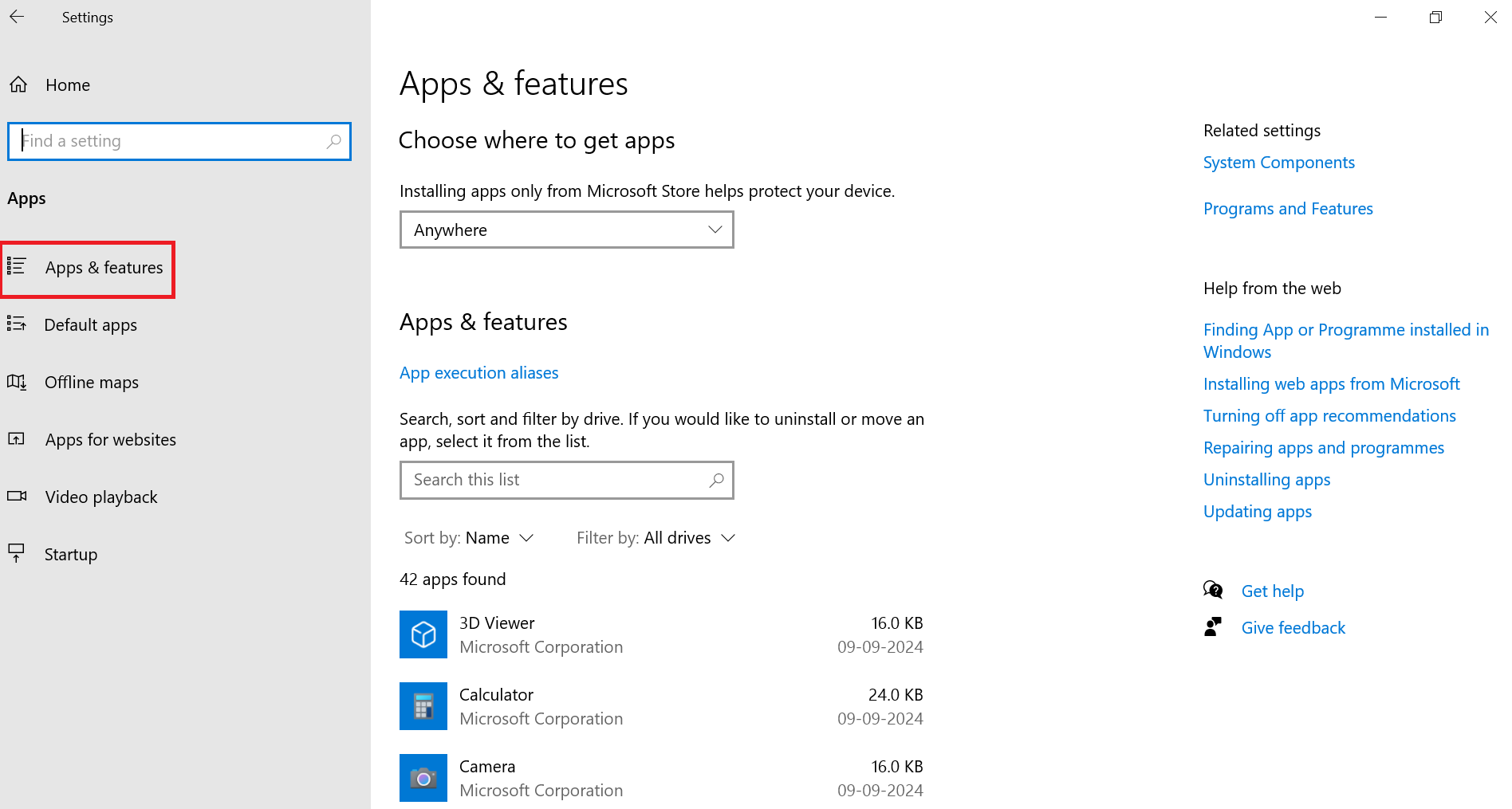Go to Offline maps section
This screenshot has height=809, width=1512.
pos(91,383)
